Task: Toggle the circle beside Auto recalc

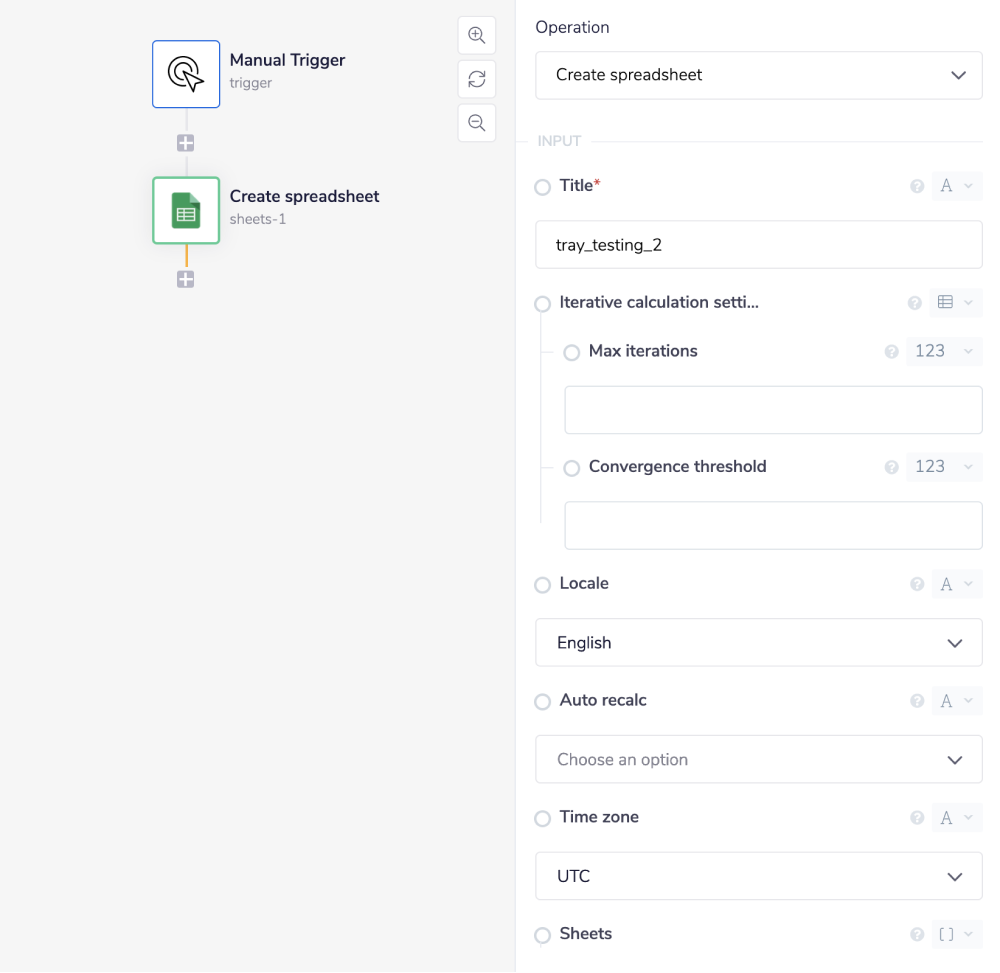Action: (542, 701)
